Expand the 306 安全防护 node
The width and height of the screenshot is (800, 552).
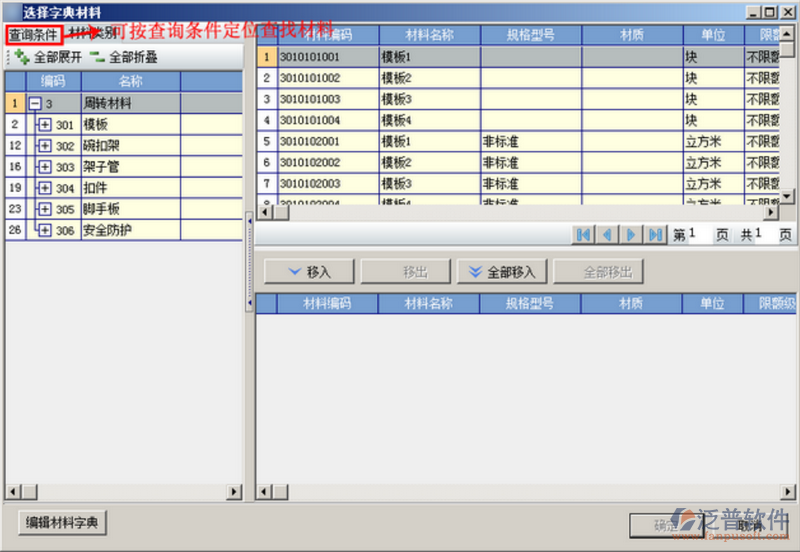point(45,231)
